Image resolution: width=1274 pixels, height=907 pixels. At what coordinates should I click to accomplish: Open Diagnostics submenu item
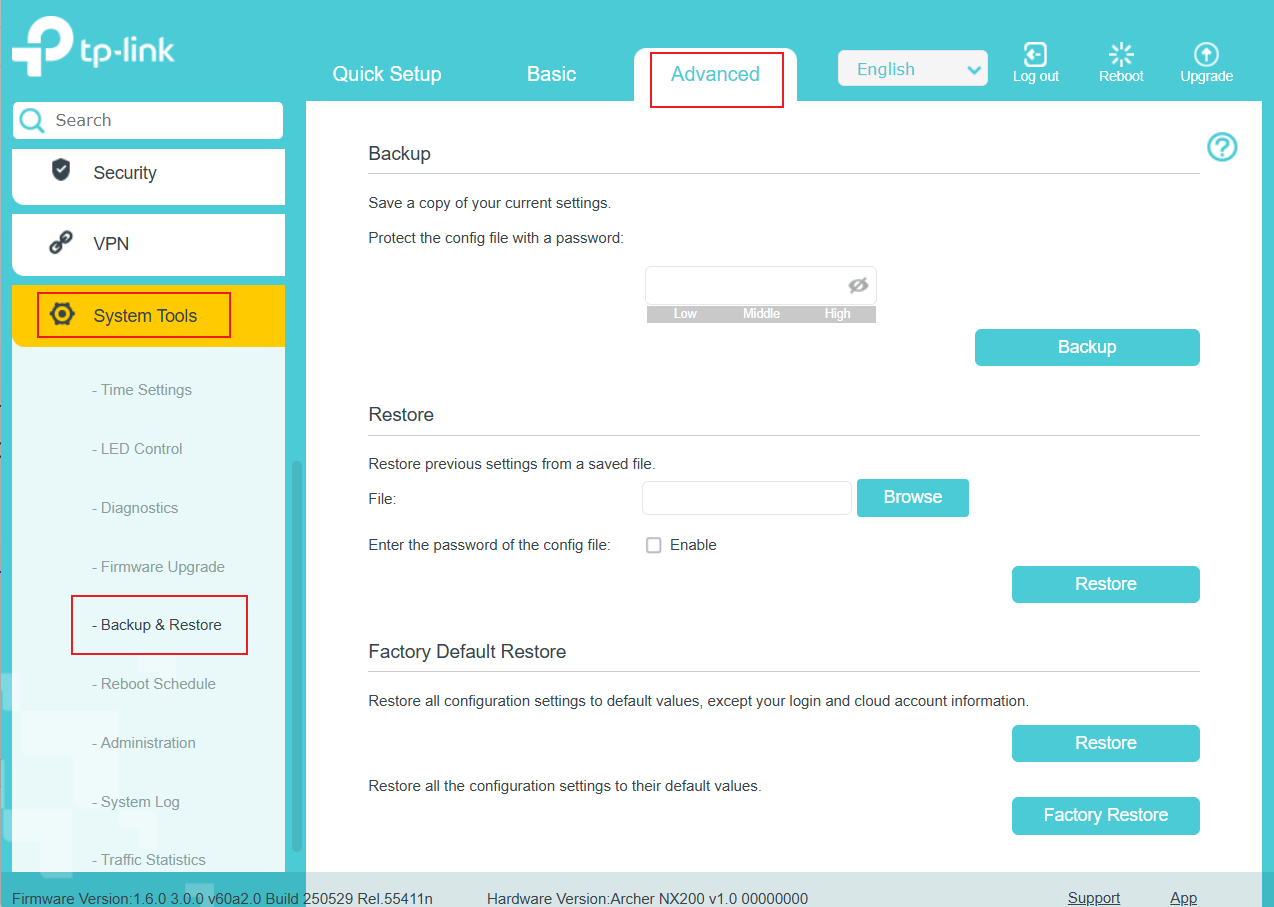(135, 508)
